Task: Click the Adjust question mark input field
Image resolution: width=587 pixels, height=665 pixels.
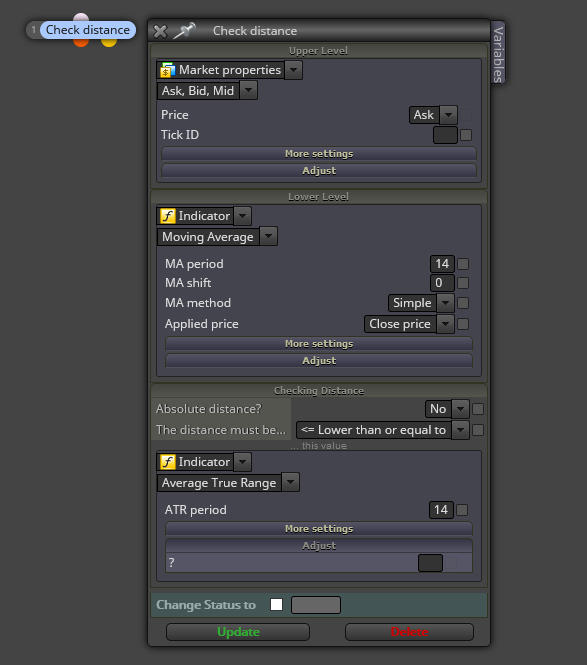Action: pos(430,563)
